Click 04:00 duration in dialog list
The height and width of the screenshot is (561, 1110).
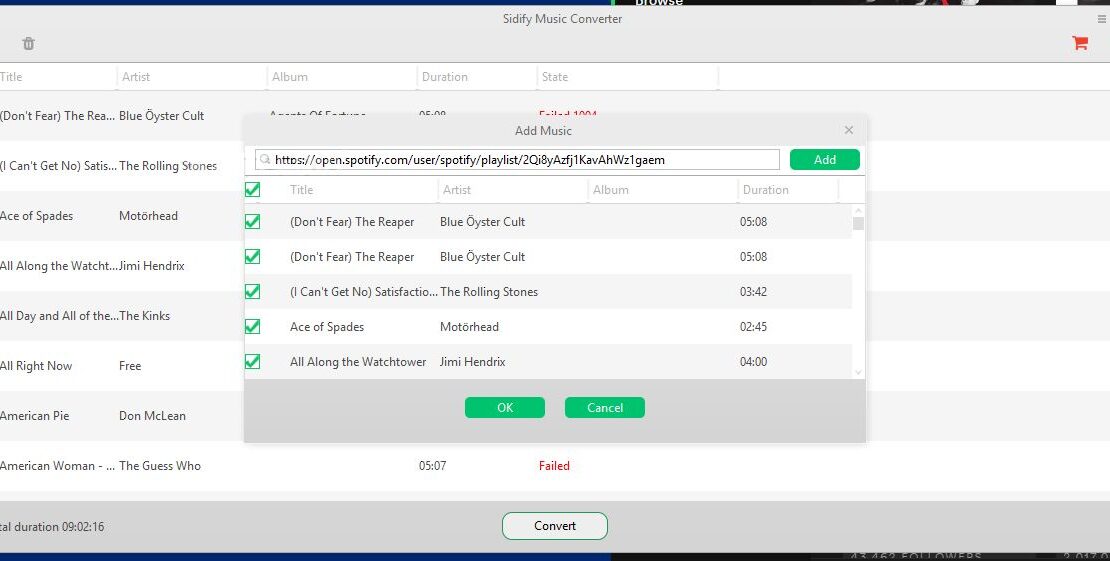coord(753,361)
